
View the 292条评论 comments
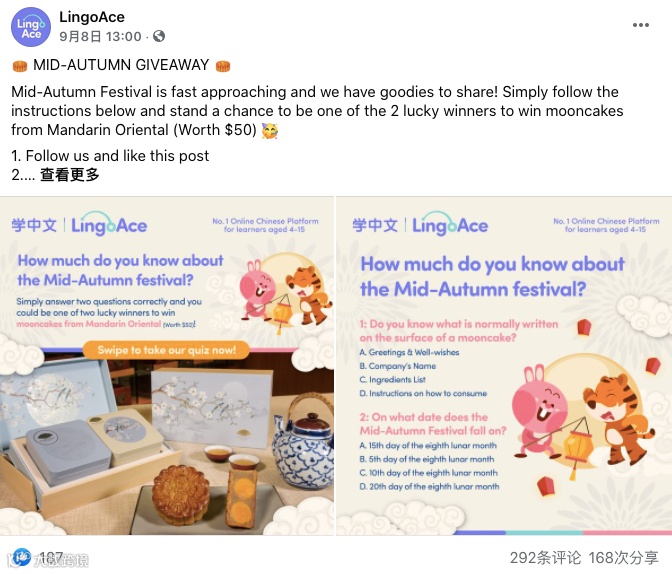click(545, 558)
